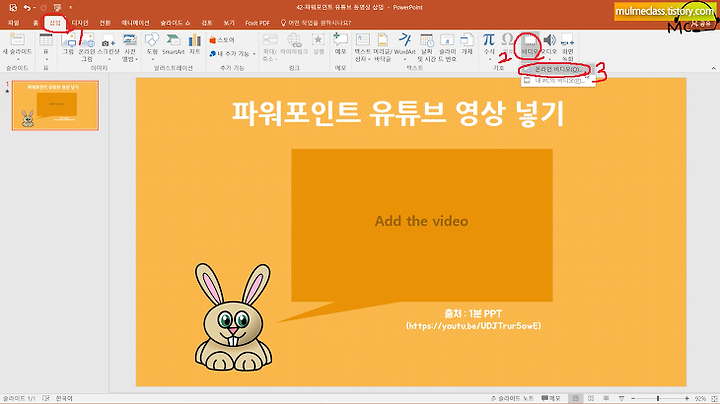Expand Photo Album dropdown arrow
Image resolution: width=720 pixels, height=404 pixels.
point(136,59)
